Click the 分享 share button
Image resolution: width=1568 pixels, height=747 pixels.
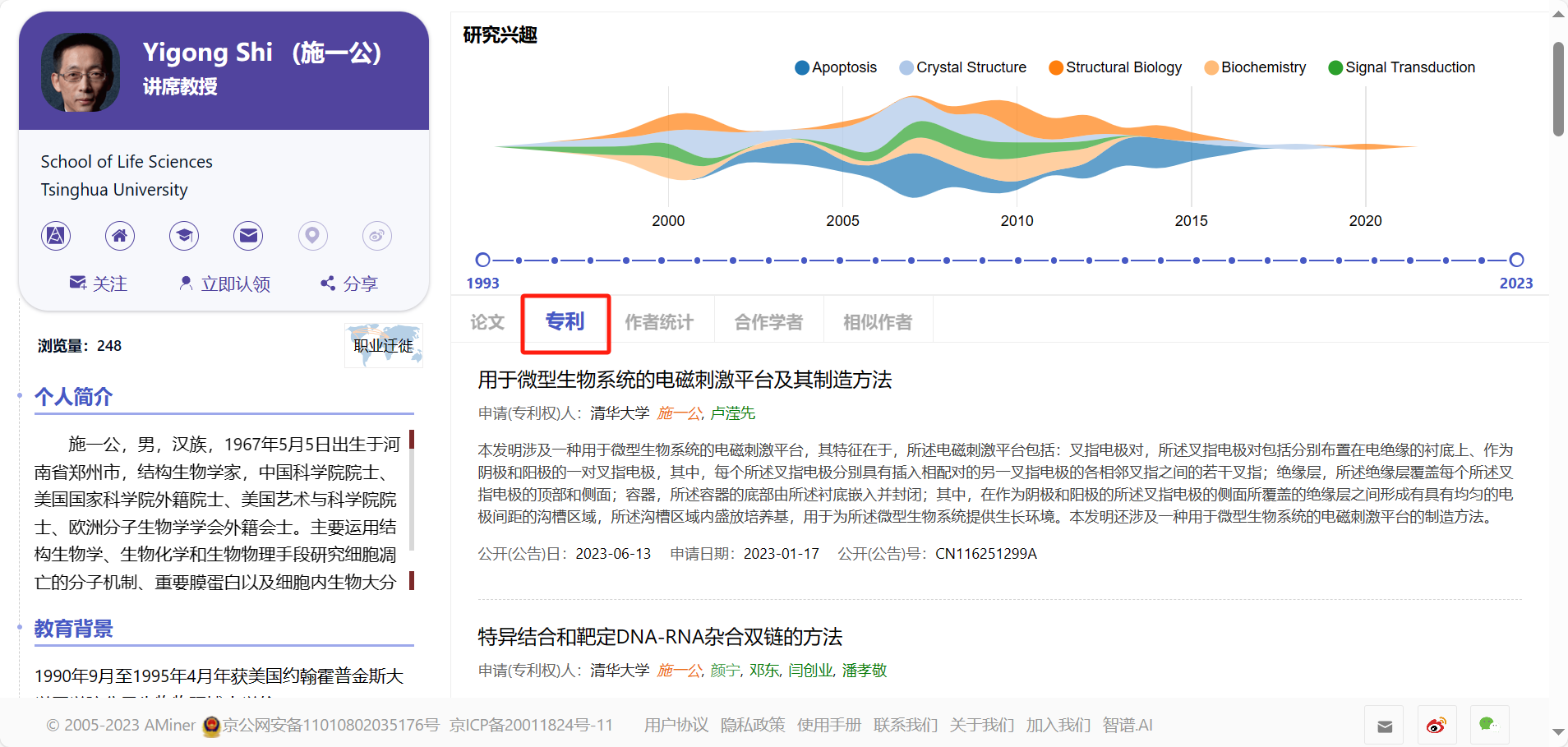point(349,284)
